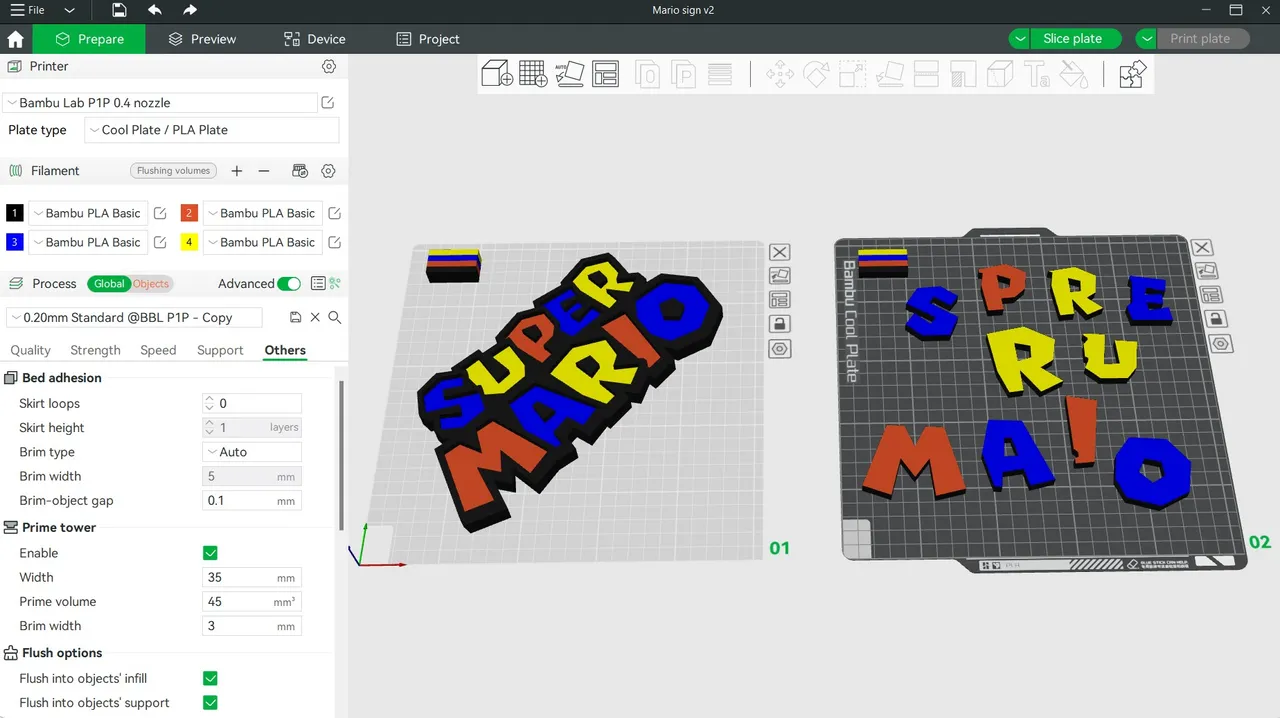Screen dimensions: 1280x718
Task: Click the Arrange all objects icon
Action: [x=605, y=73]
